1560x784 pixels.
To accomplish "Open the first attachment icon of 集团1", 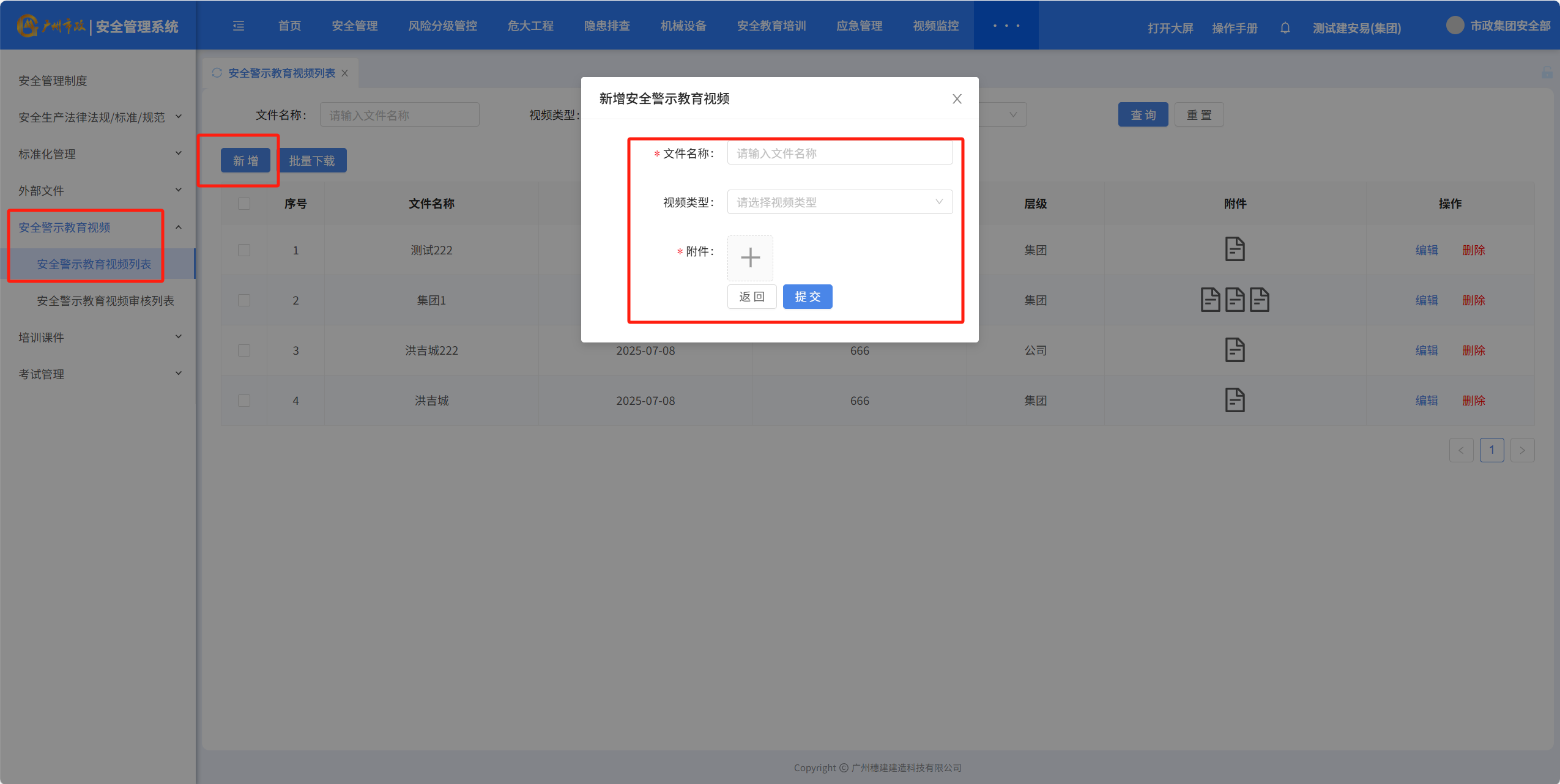I will [1209, 300].
